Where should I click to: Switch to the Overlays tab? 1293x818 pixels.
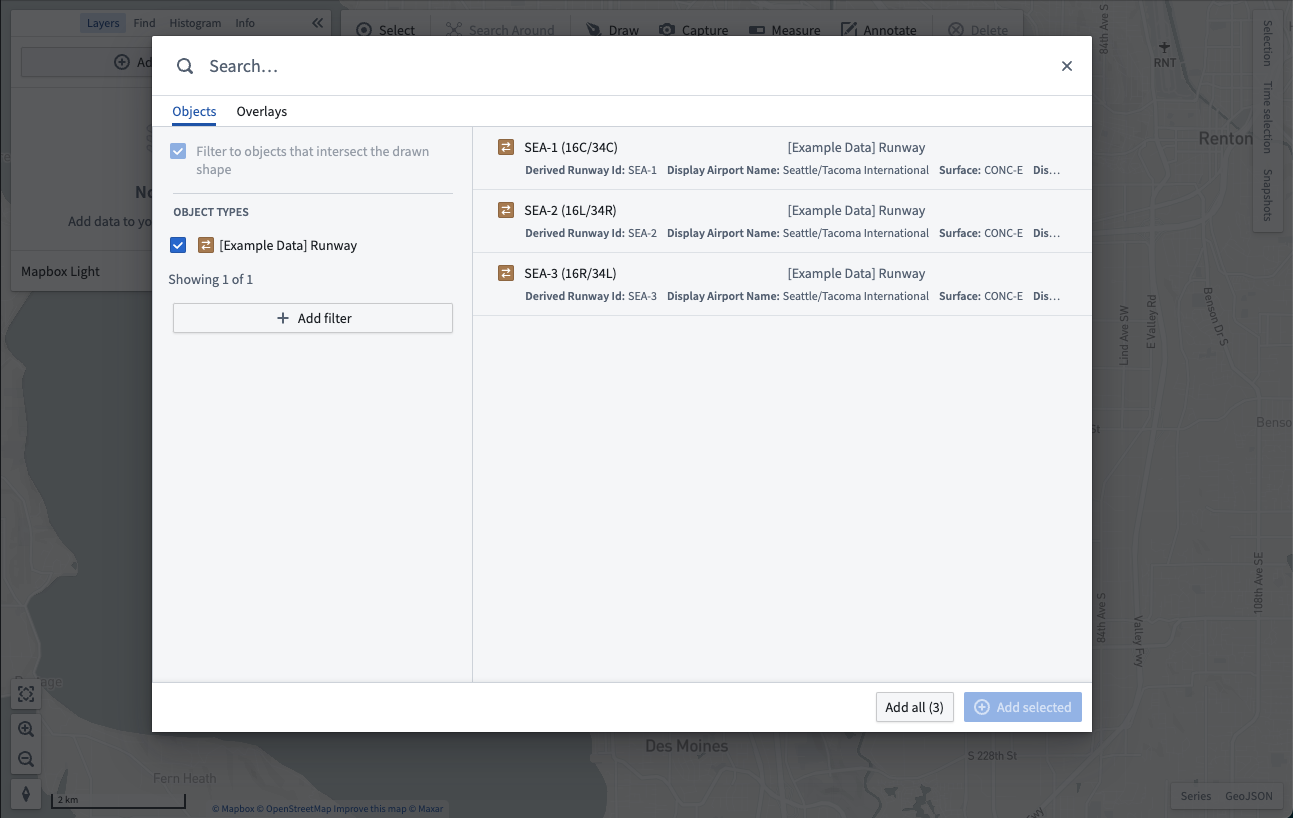coord(262,111)
